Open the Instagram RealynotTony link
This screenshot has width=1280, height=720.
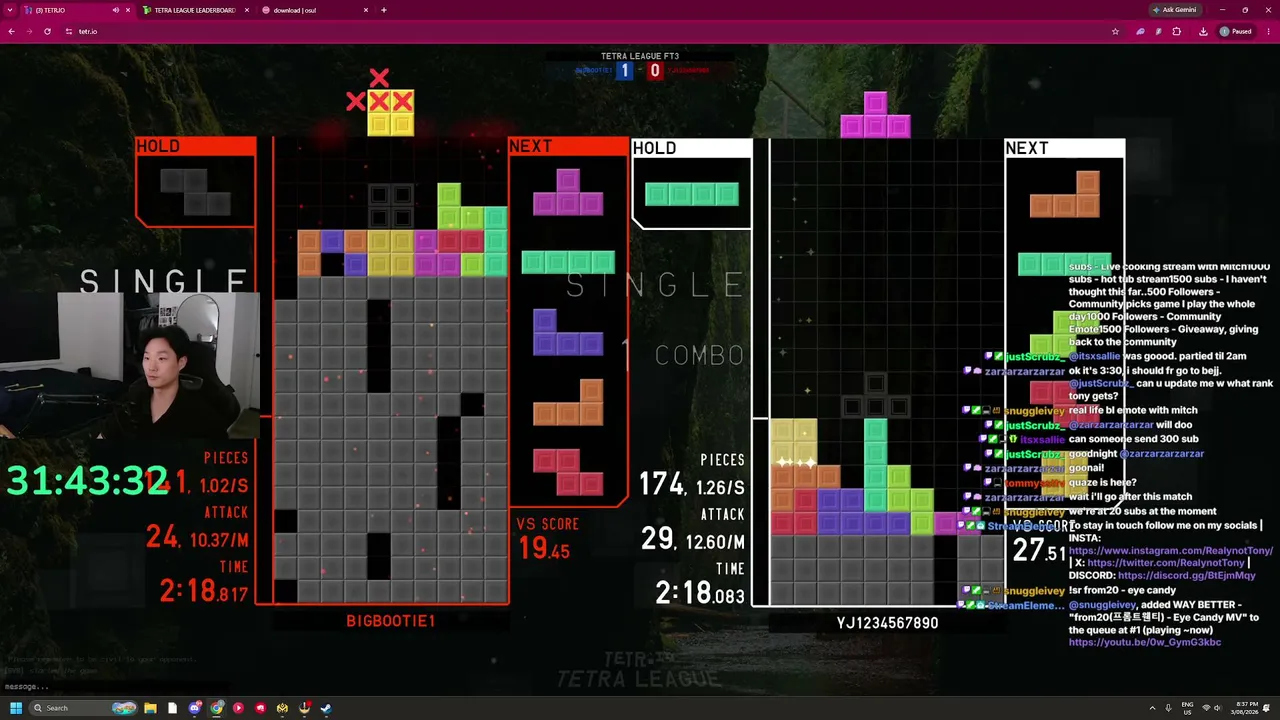[1170, 551]
